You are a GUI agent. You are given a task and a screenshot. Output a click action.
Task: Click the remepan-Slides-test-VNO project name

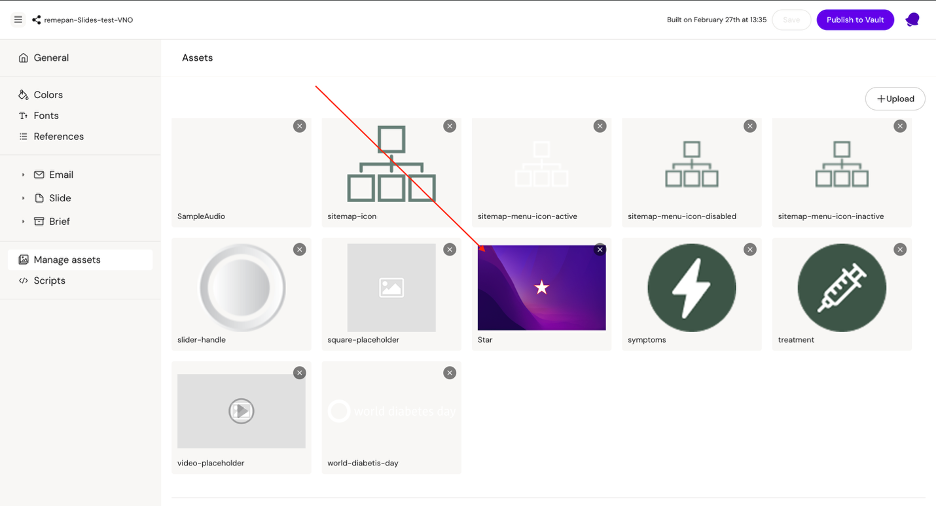pos(88,20)
